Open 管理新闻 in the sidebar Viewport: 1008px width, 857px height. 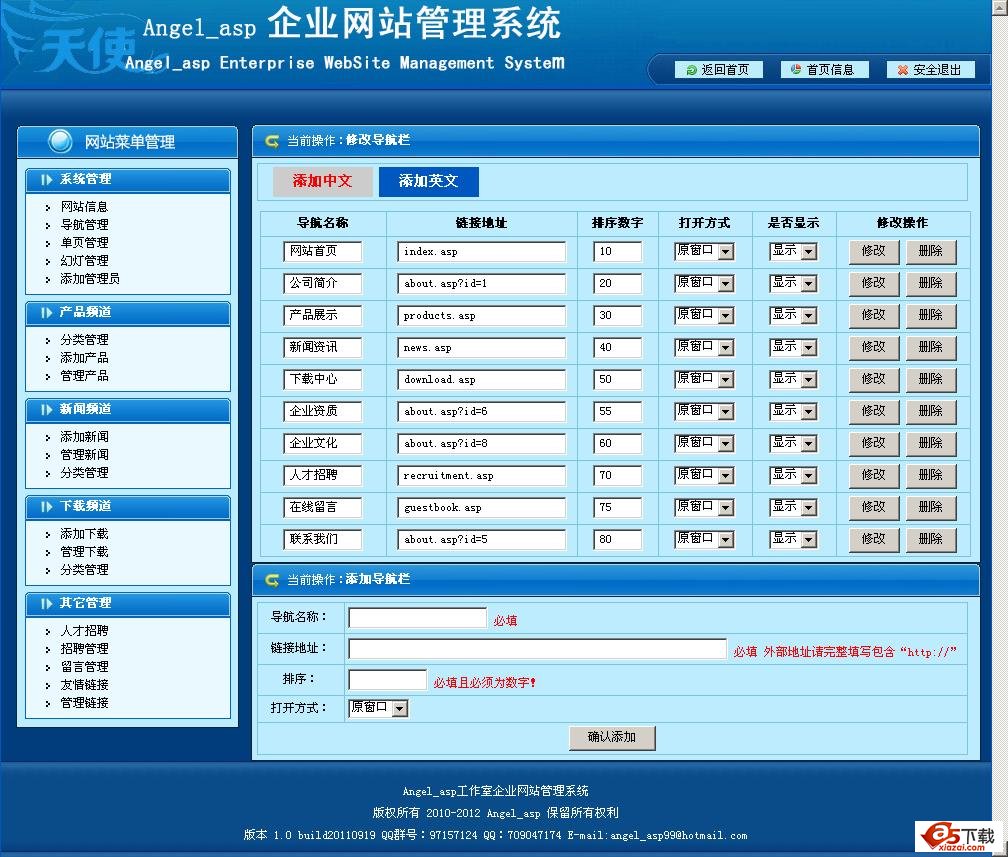tap(84, 455)
